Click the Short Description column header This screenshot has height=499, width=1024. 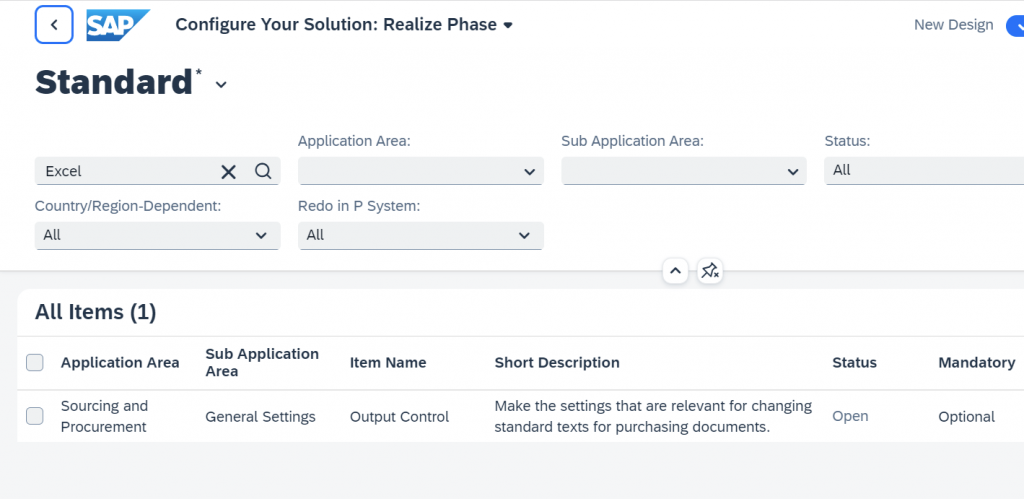(x=557, y=362)
